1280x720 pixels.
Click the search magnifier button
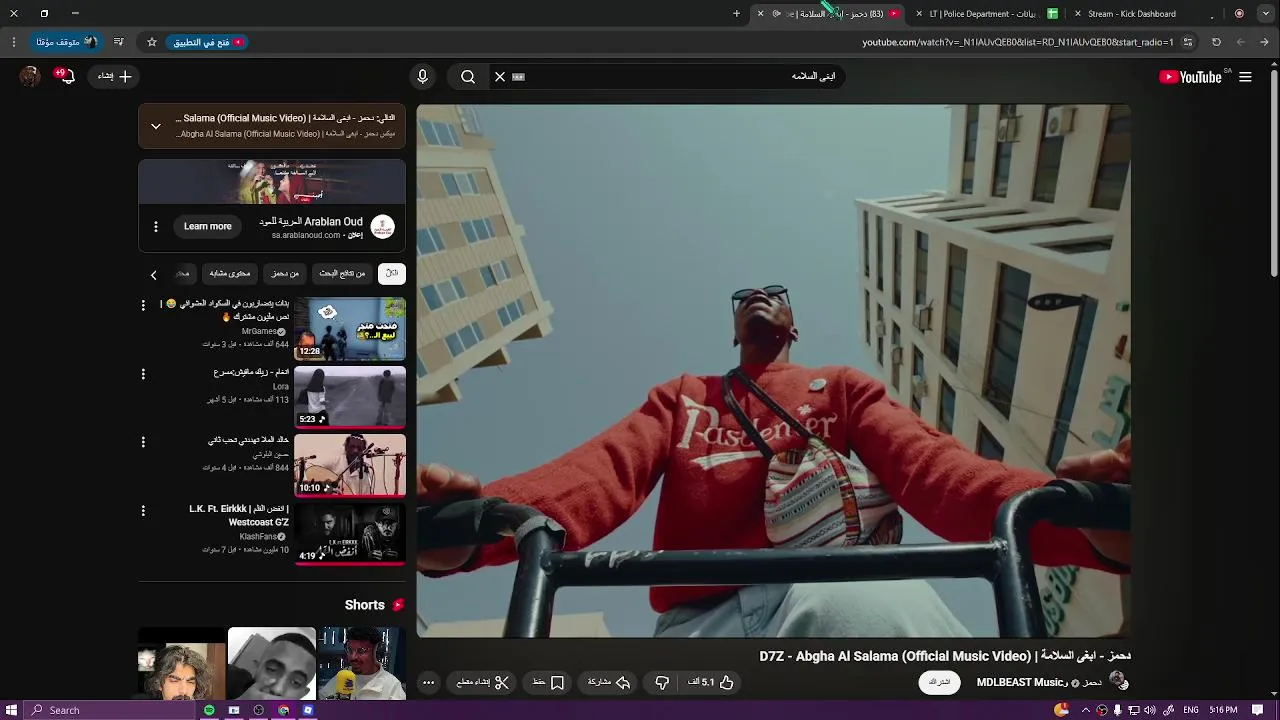[468, 77]
